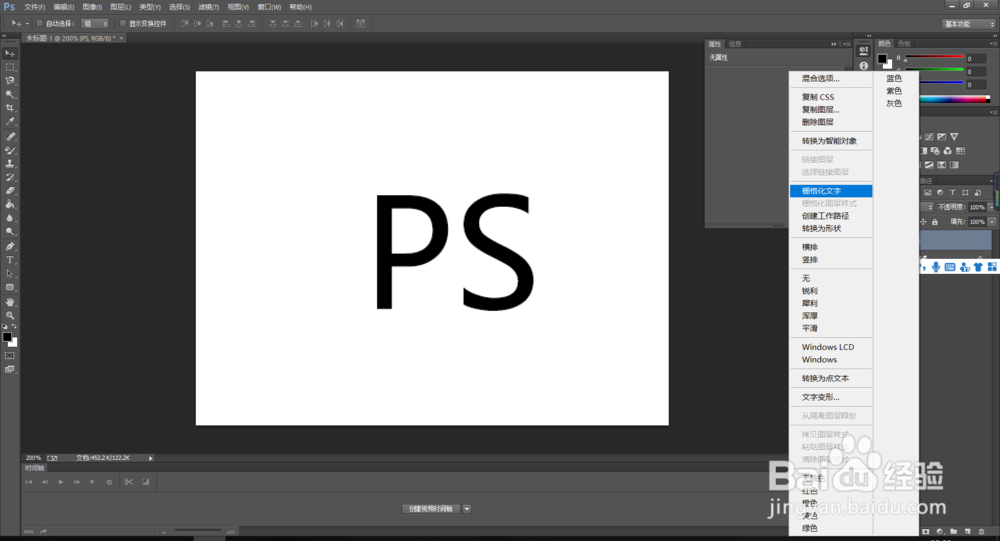Click the R value input field
Screen dimensions: 1000x541
[x=976, y=59]
